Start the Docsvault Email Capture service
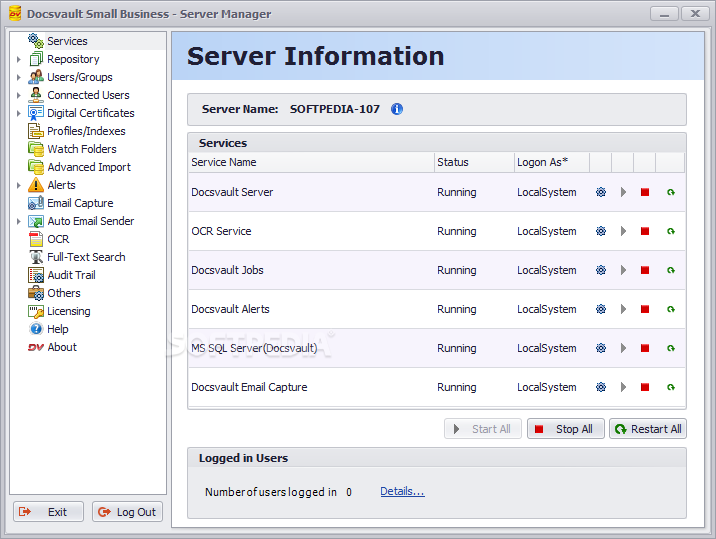Viewport: 716px width, 539px height. 623,387
